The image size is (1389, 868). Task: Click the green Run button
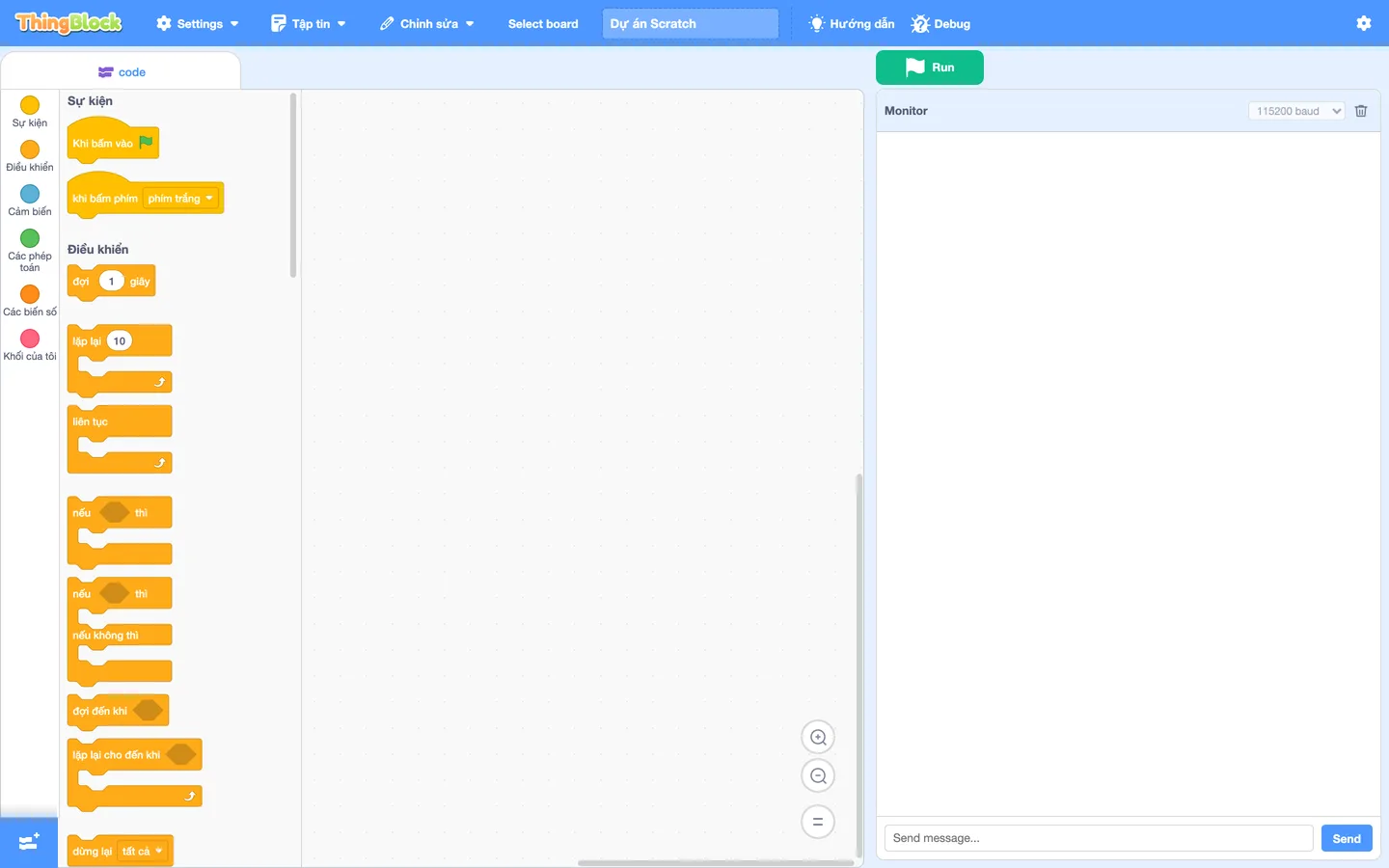tap(930, 68)
